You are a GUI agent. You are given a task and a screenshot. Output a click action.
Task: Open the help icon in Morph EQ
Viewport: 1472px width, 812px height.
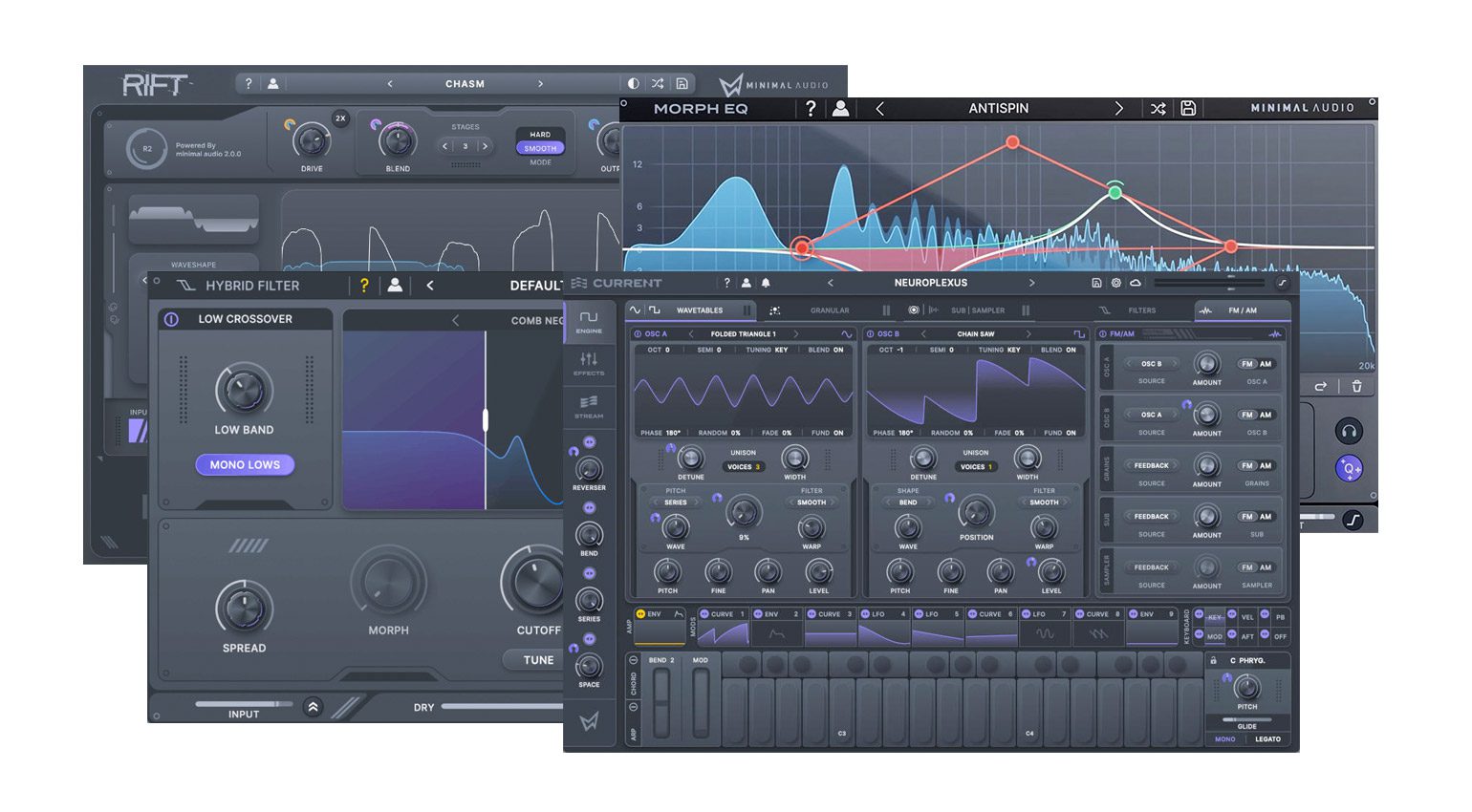click(x=811, y=109)
